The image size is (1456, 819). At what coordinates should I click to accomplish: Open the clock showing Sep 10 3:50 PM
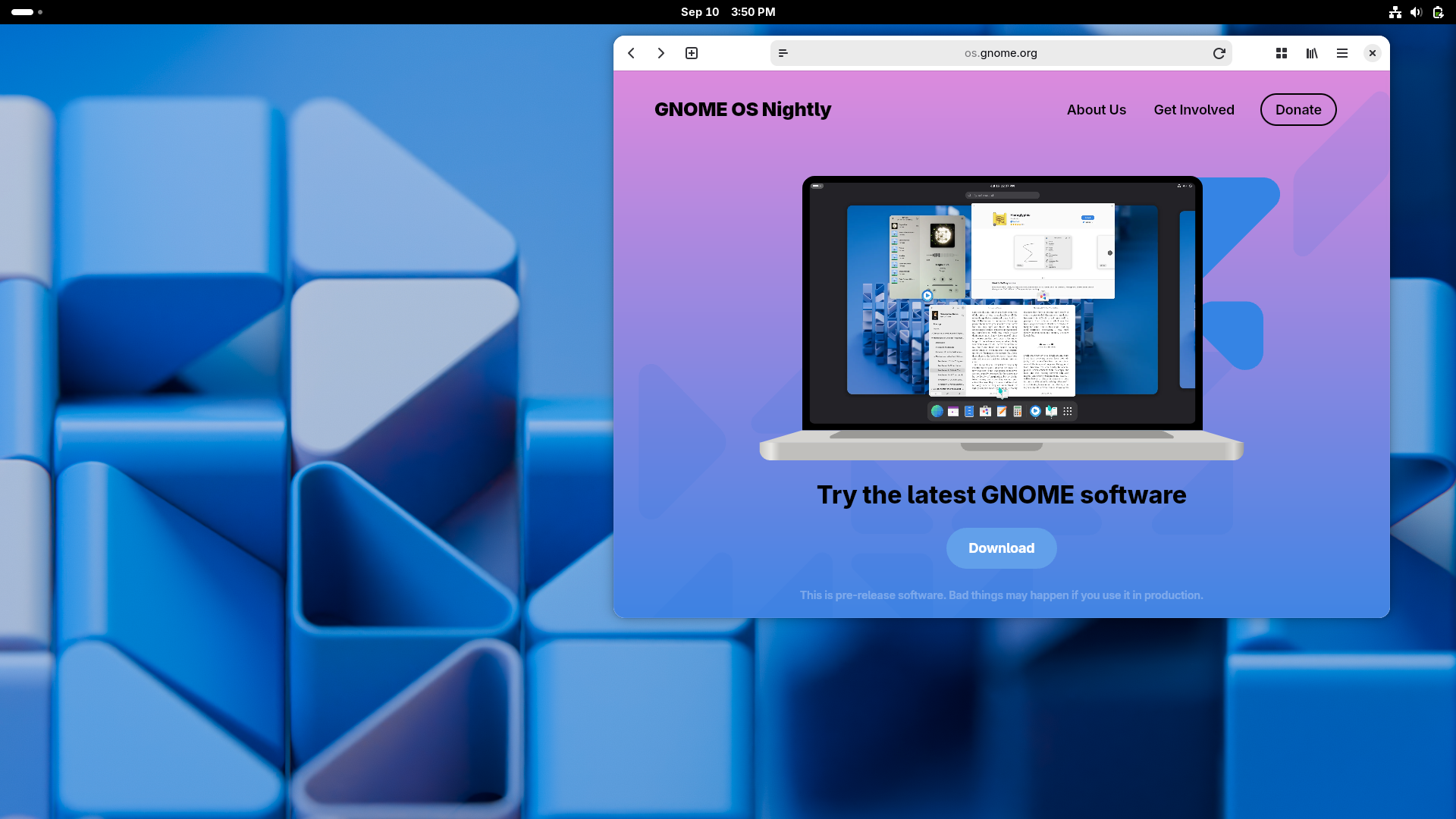tap(728, 12)
